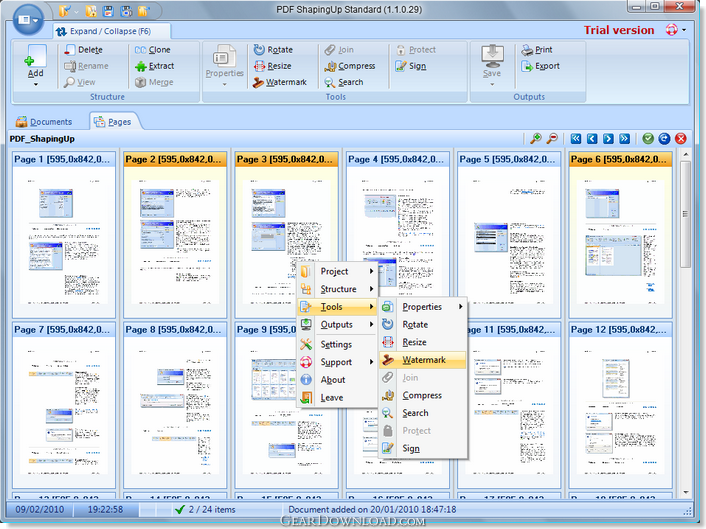Go to first page navigation icon
Image resolution: width=706 pixels, height=529 pixels.
(576, 139)
